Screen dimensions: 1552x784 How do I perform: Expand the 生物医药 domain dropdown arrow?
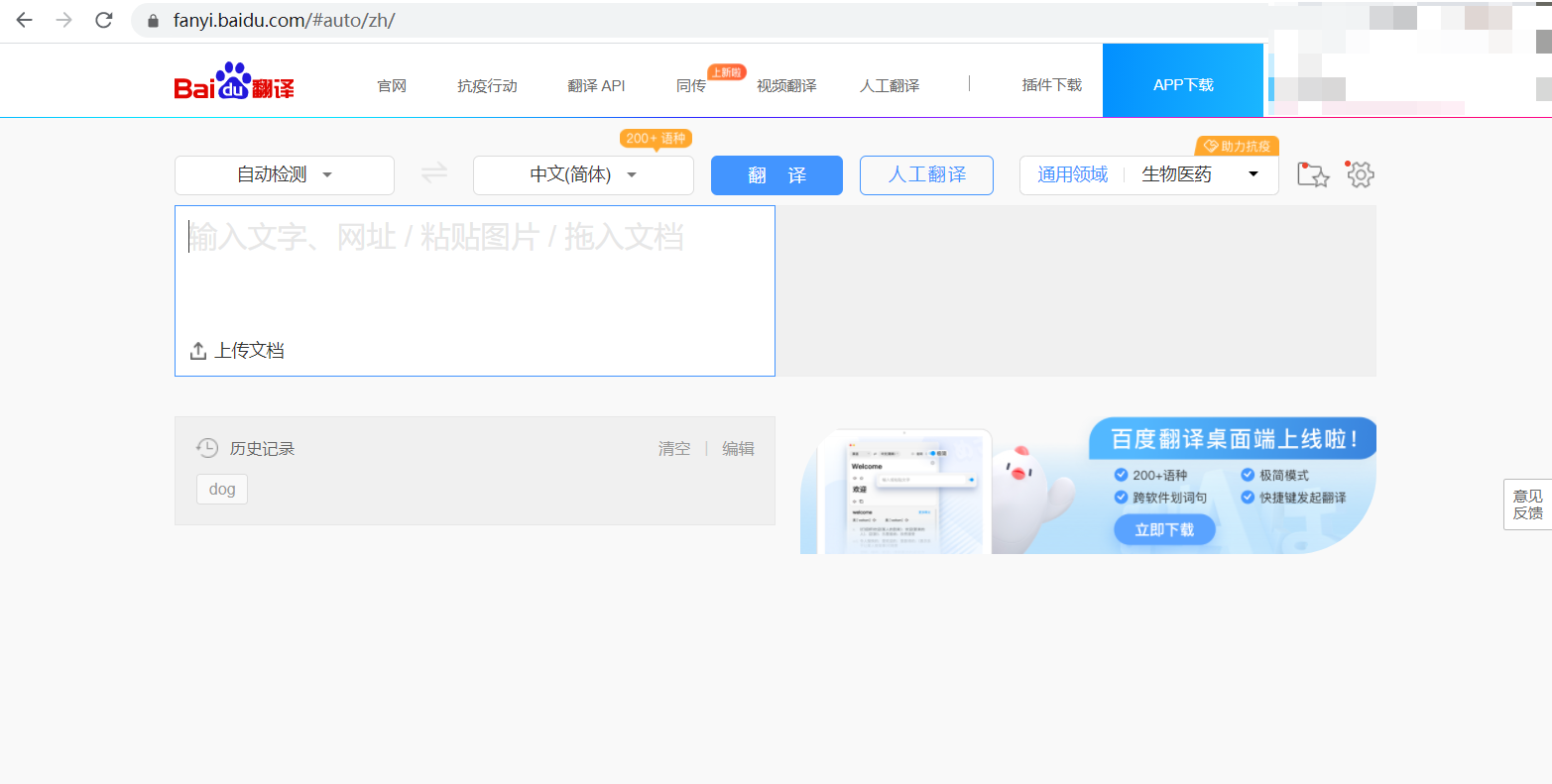pyautogui.click(x=1254, y=174)
